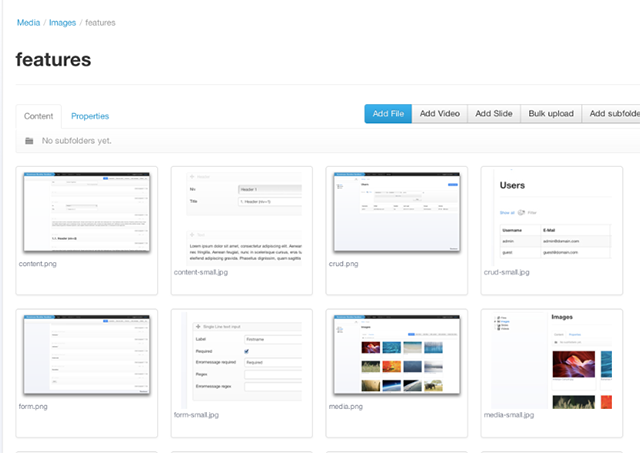Image resolution: width=640 pixels, height=453 pixels.
Task: Click the crud.png file name
Action: (x=343, y=264)
